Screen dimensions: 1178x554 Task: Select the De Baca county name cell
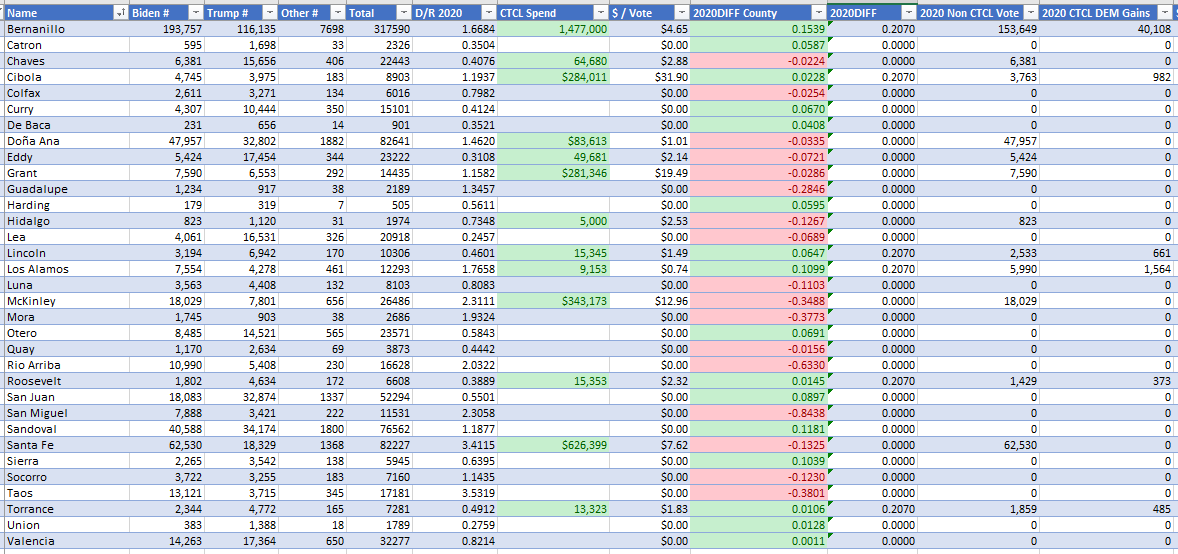[x=66, y=125]
